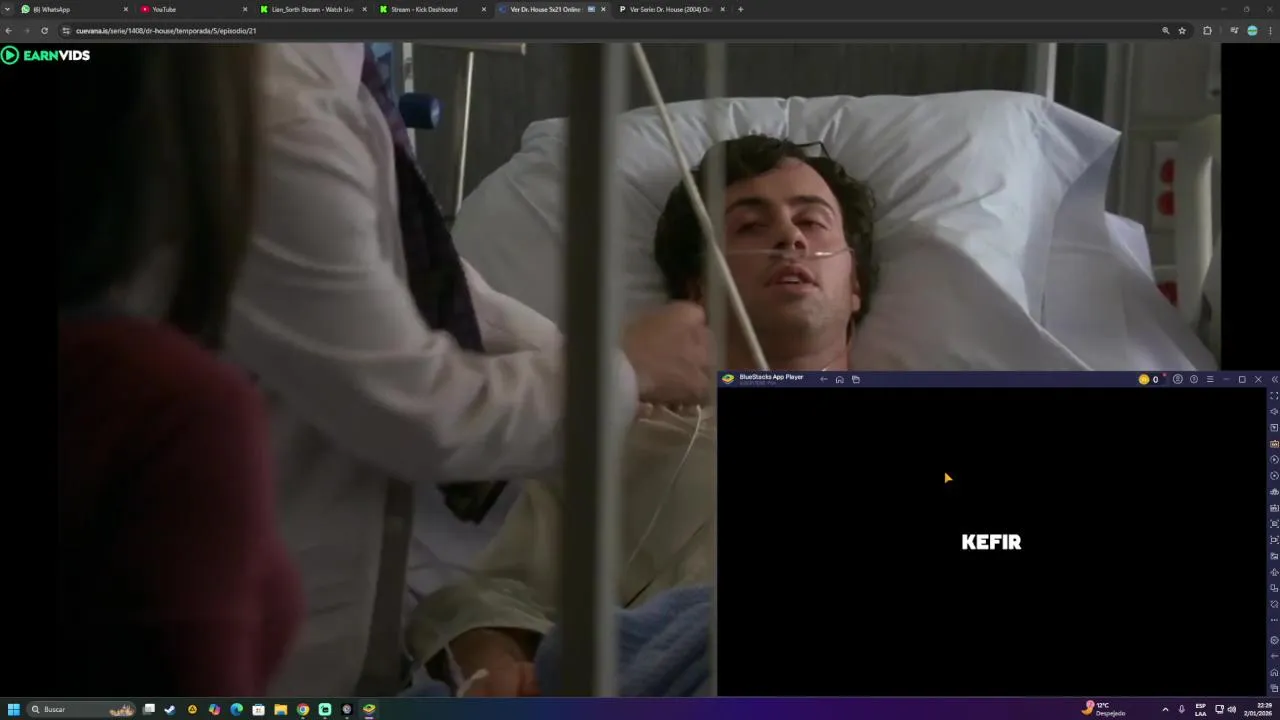
Task: Open the BlueStacks media folder icon in sidebar
Action: click(1274, 556)
